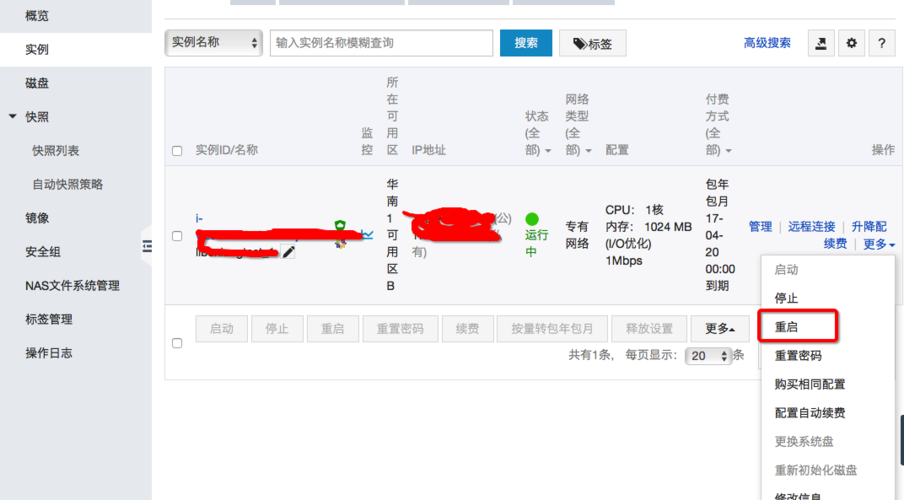Select 配置自动续费 from the dropdown menu
The image size is (904, 500).
click(x=809, y=413)
